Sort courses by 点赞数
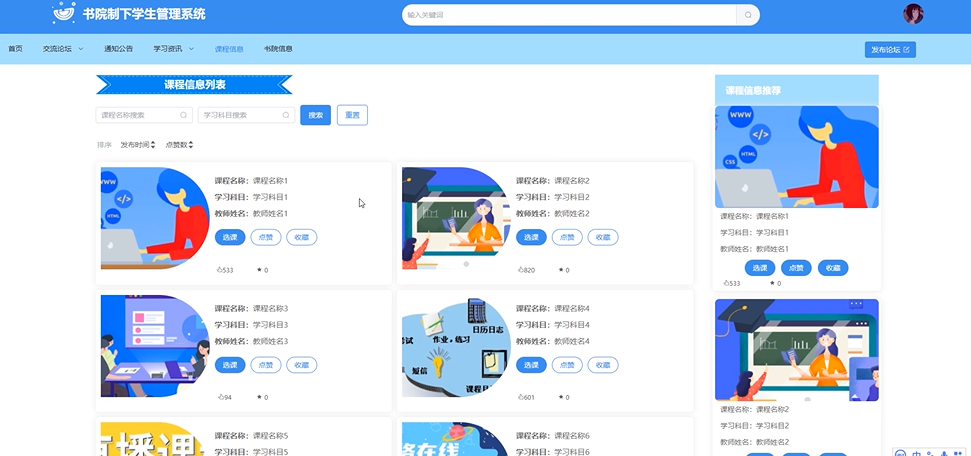This screenshot has height=456, width=971. [x=179, y=145]
